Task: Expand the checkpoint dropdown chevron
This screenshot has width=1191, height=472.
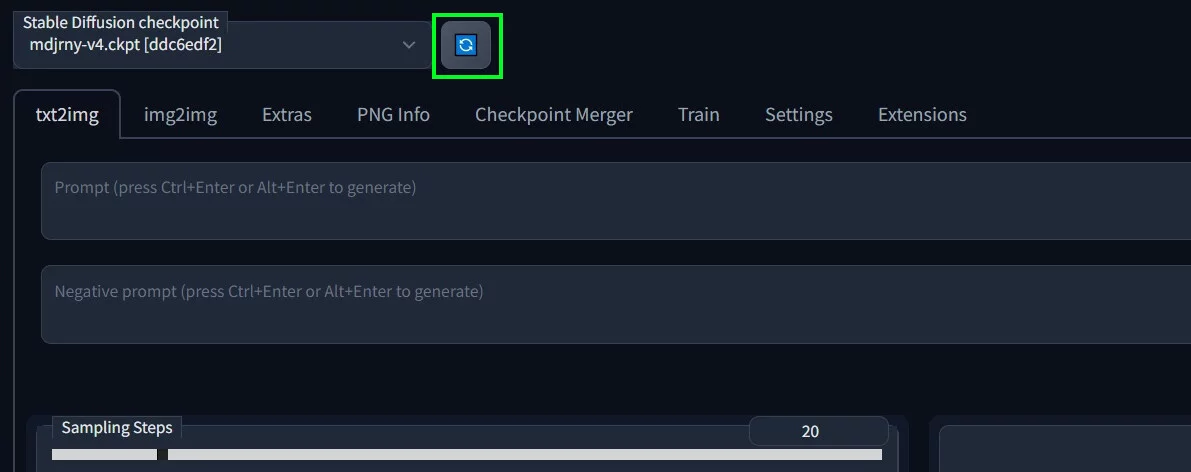Action: click(x=409, y=45)
